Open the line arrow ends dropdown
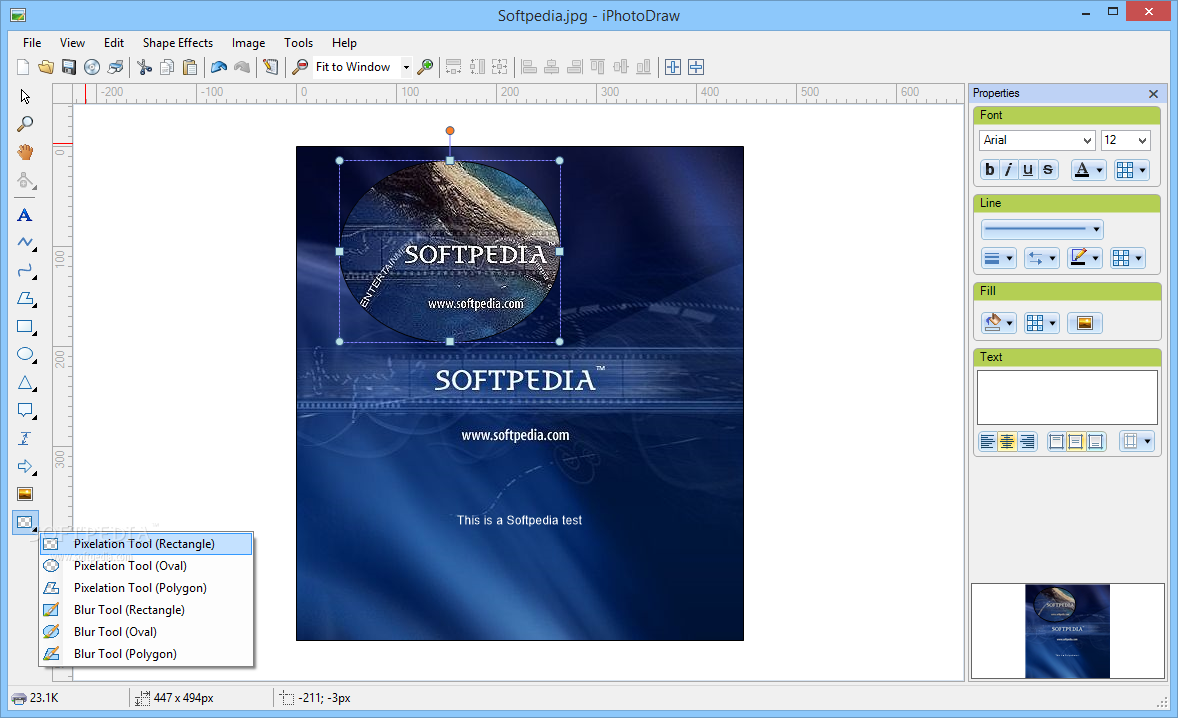Viewport: 1178px width, 718px height. tap(1041, 258)
